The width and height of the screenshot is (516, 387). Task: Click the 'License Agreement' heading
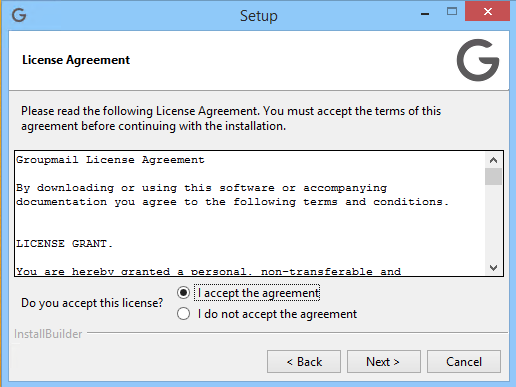point(76,60)
